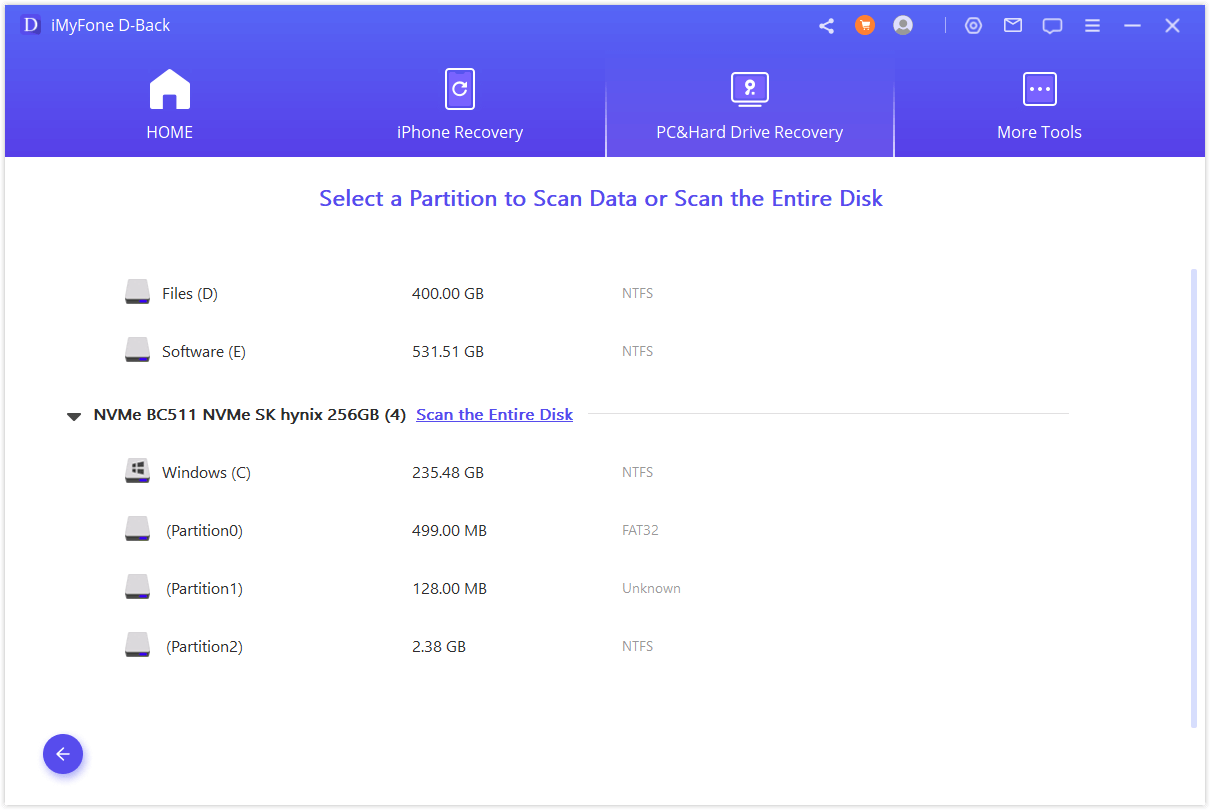Click the iPhone Recovery phone icon
The image size is (1210, 810).
click(460, 89)
